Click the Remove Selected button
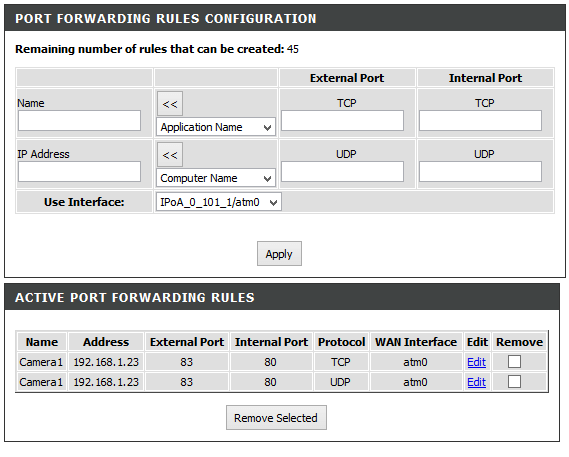This screenshot has height=457, width=569. (276, 418)
